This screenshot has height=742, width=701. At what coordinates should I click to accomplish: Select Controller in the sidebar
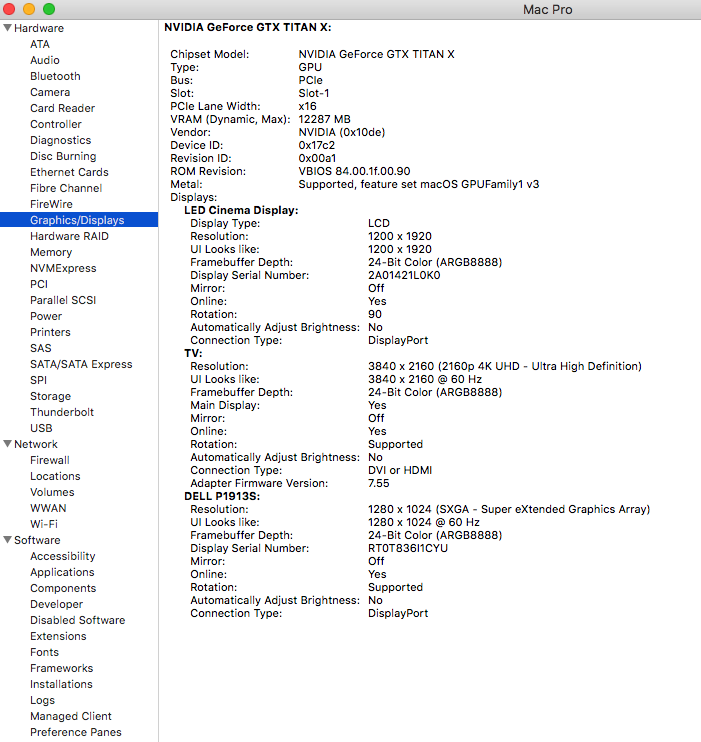pyautogui.click(x=56, y=124)
